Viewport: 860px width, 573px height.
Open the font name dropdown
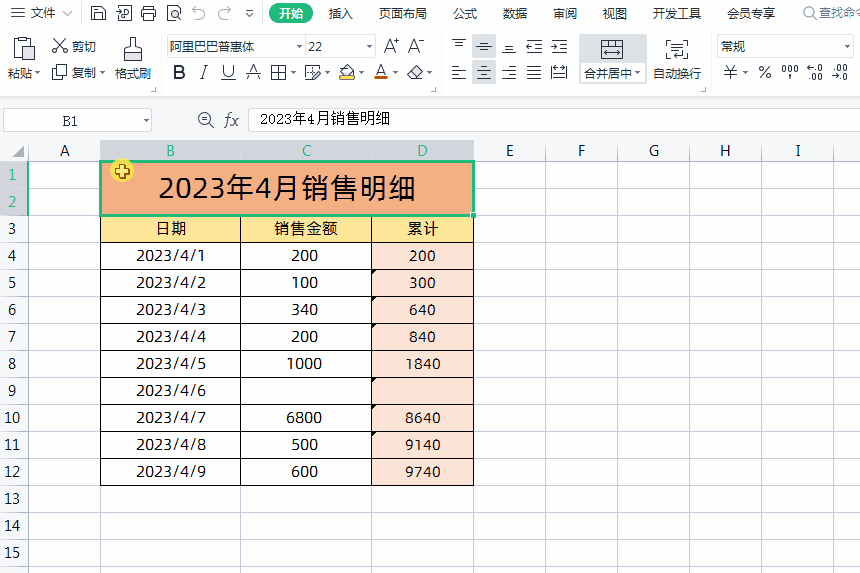click(x=299, y=47)
